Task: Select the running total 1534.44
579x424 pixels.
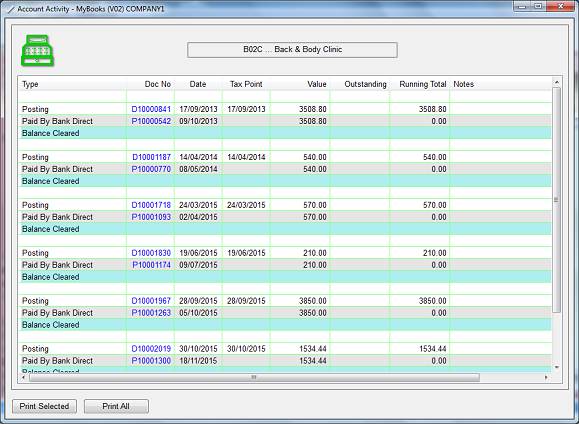Action: point(432,349)
